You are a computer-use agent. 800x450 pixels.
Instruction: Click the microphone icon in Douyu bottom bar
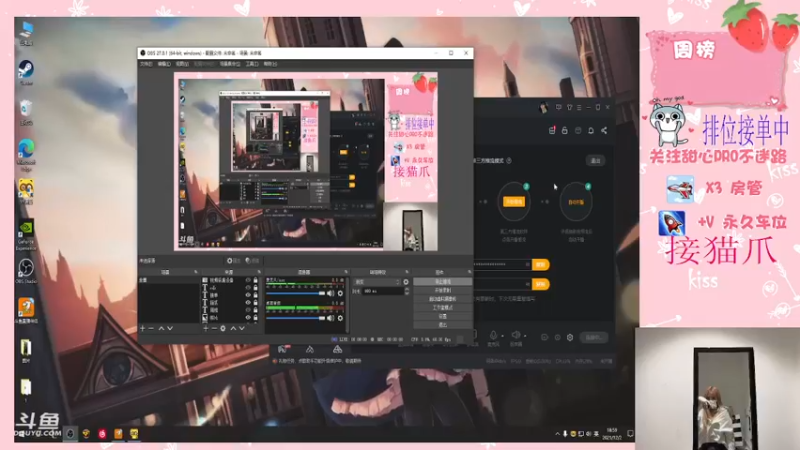pyautogui.click(x=493, y=335)
